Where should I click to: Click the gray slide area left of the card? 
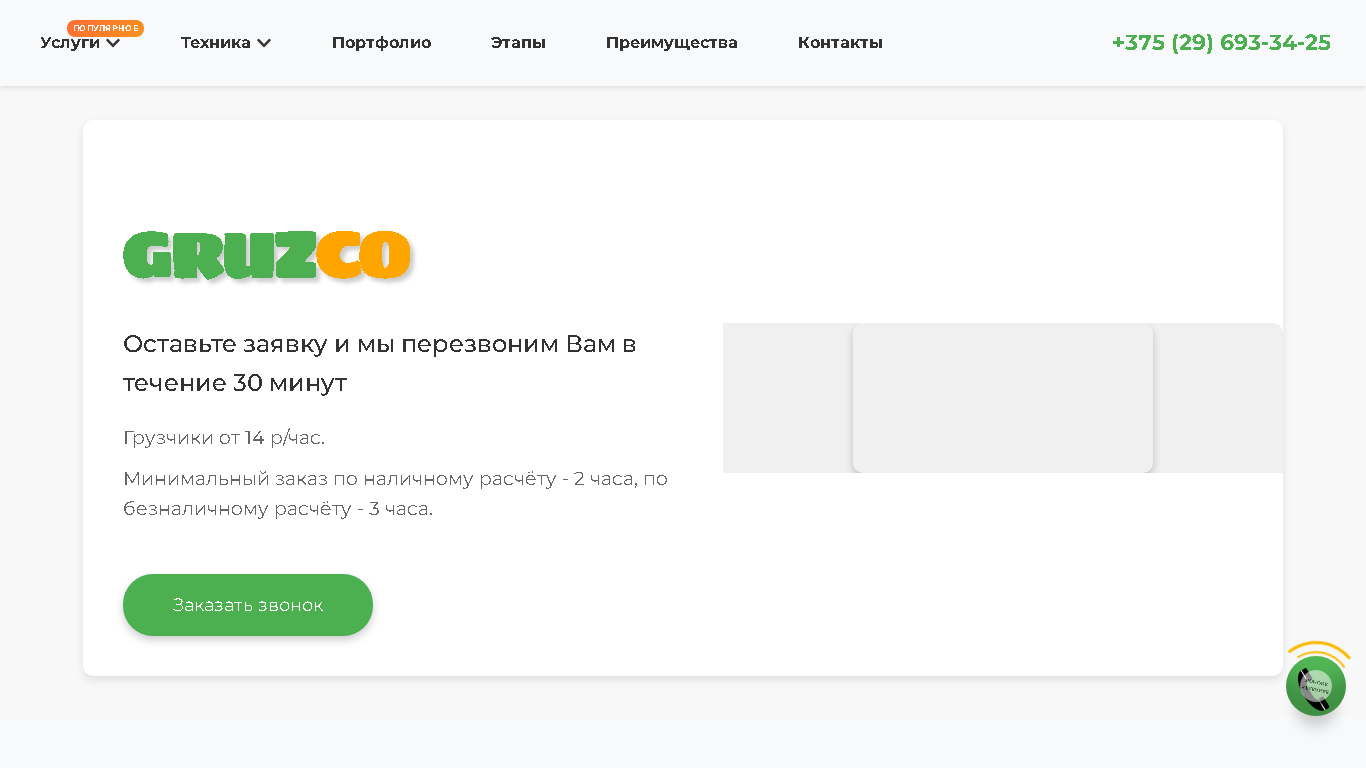[x=788, y=398]
